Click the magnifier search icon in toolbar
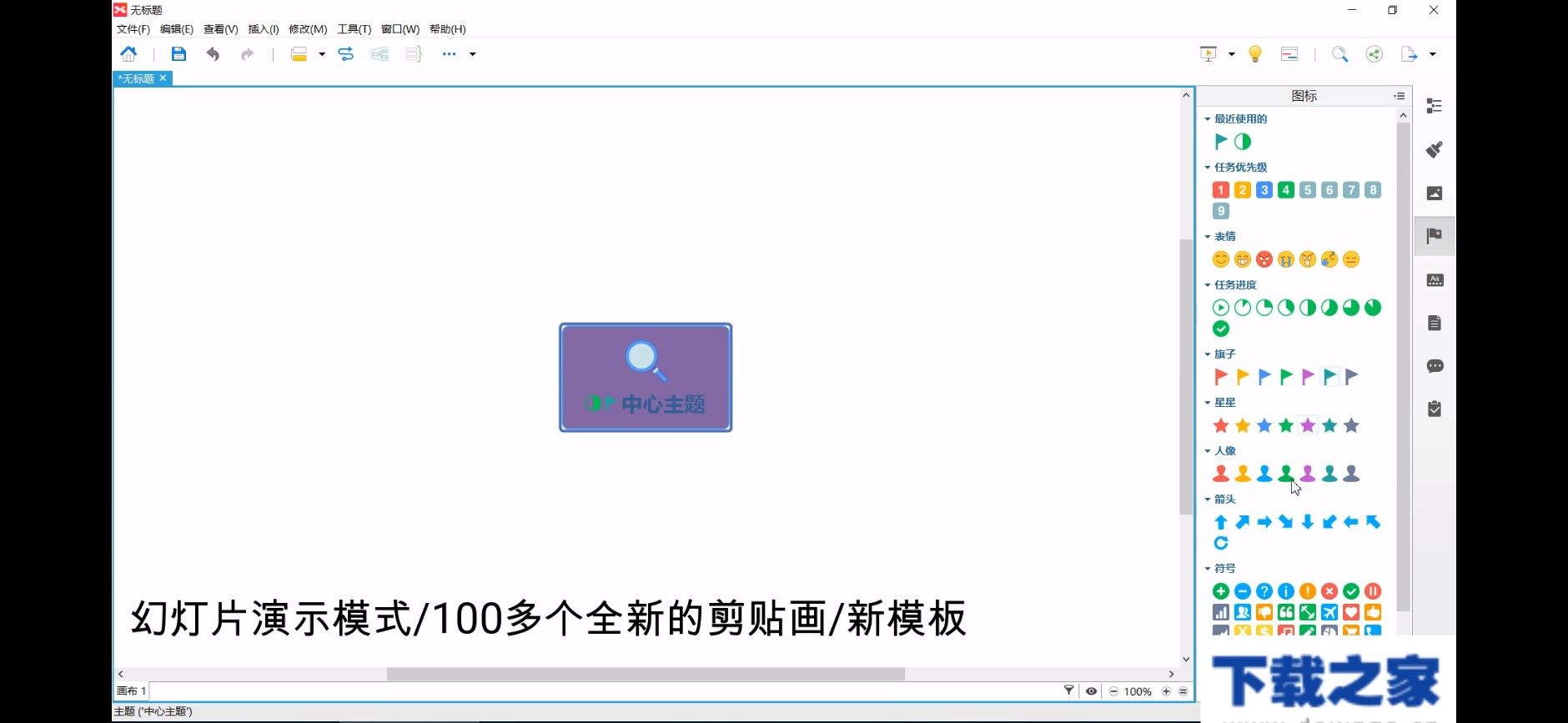Image resolution: width=1568 pixels, height=723 pixels. point(1339,54)
